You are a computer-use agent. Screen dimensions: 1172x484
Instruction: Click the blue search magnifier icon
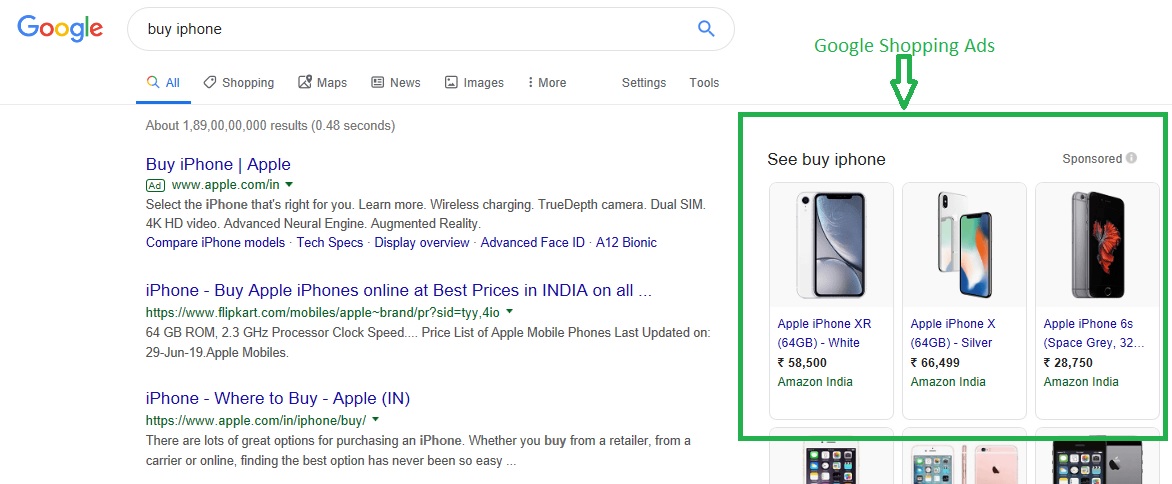(x=706, y=29)
